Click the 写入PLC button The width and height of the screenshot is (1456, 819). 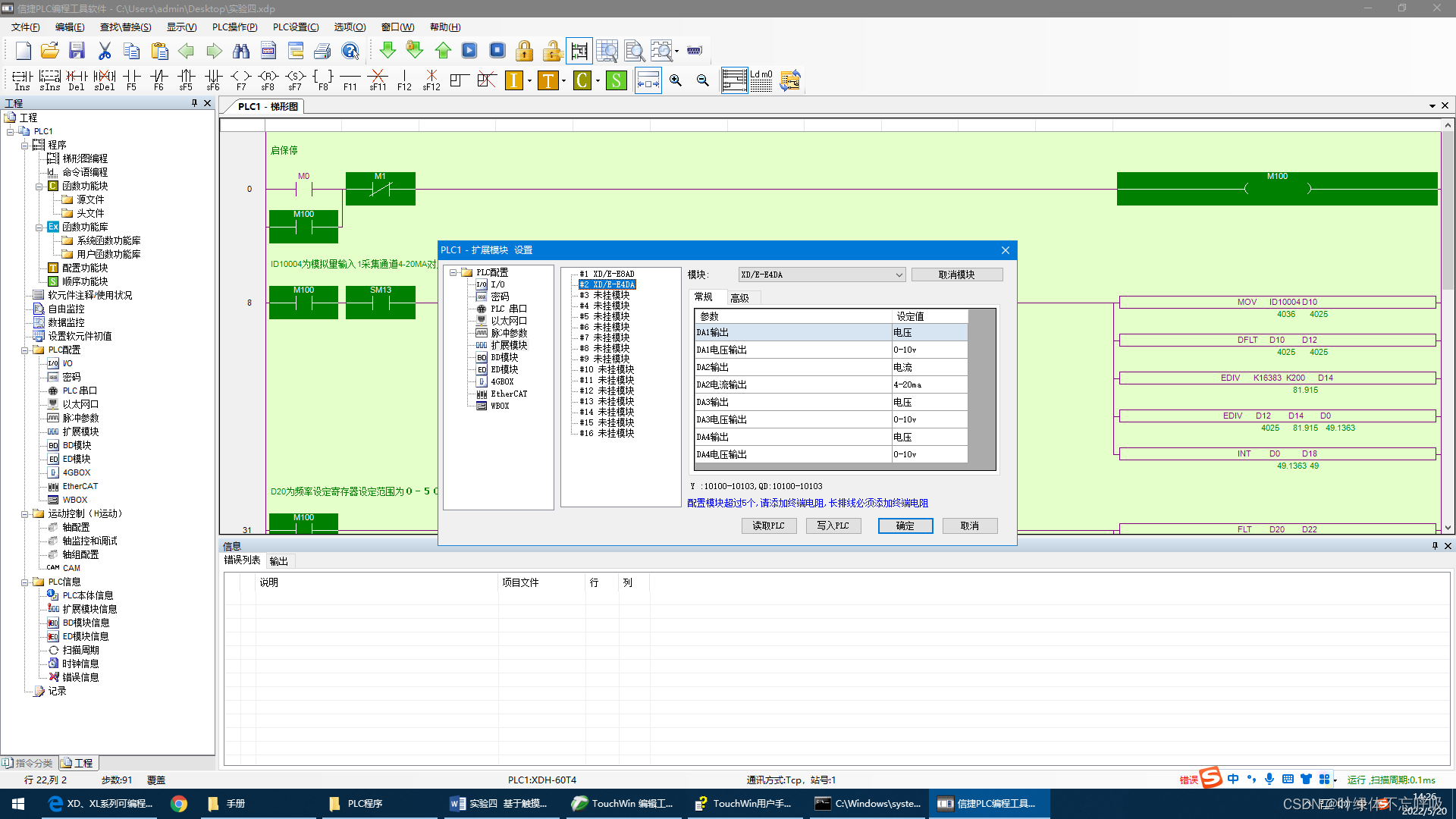(x=833, y=526)
